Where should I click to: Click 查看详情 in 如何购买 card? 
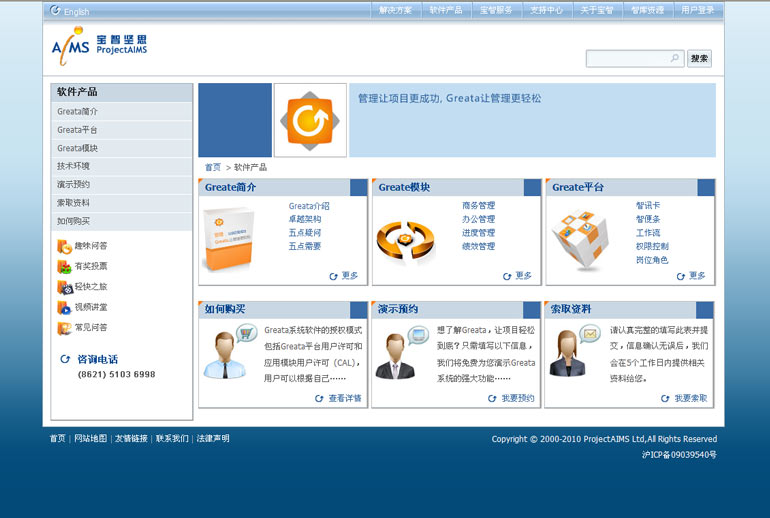[345, 398]
